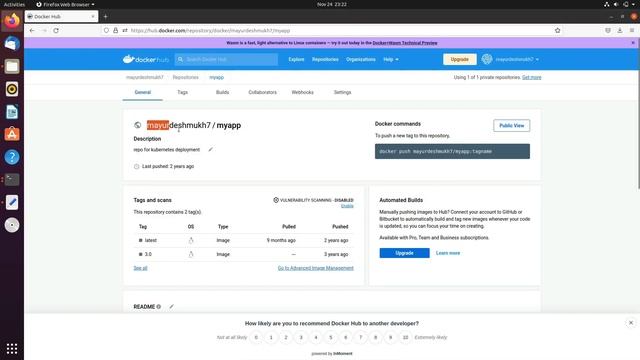Select the General tab
The image size is (640, 360).
pos(143,92)
